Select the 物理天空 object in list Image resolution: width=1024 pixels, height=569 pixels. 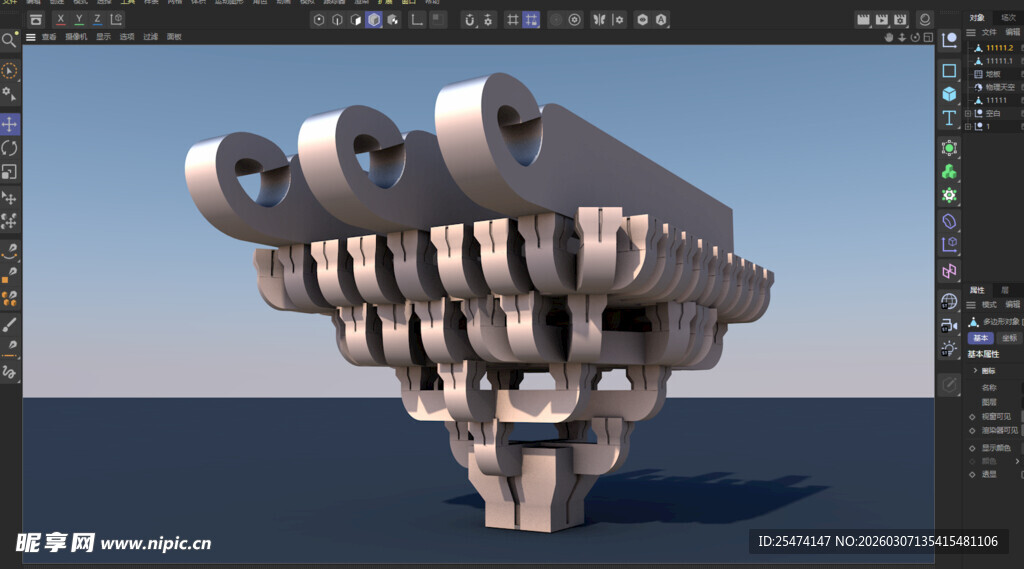1000,87
